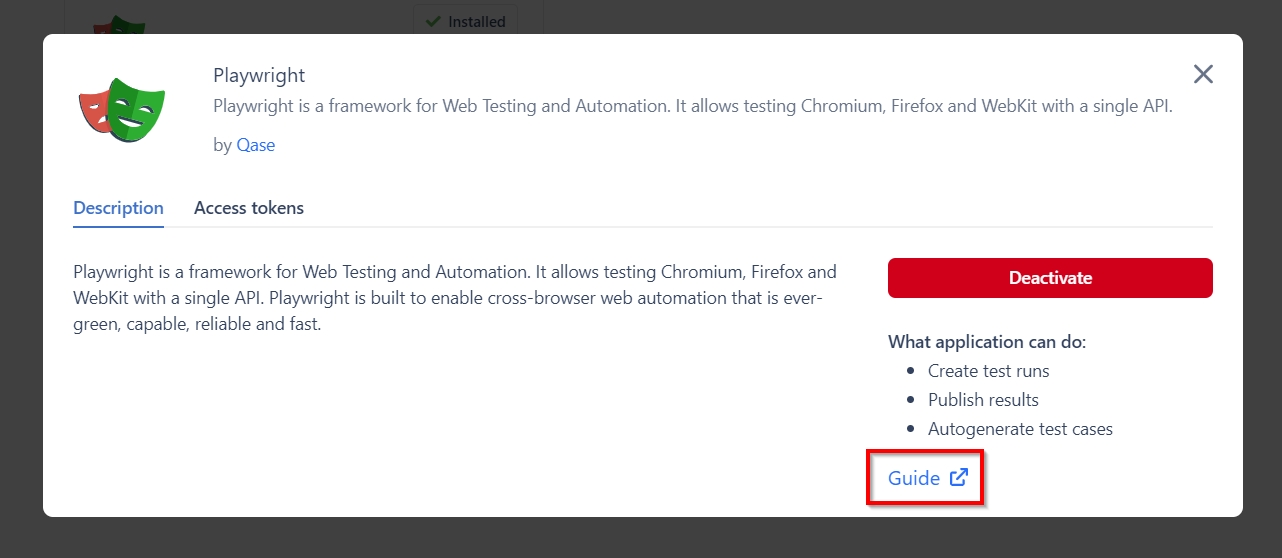Image resolution: width=1282 pixels, height=558 pixels.
Task: Open the Guide link
Action: coord(914,478)
